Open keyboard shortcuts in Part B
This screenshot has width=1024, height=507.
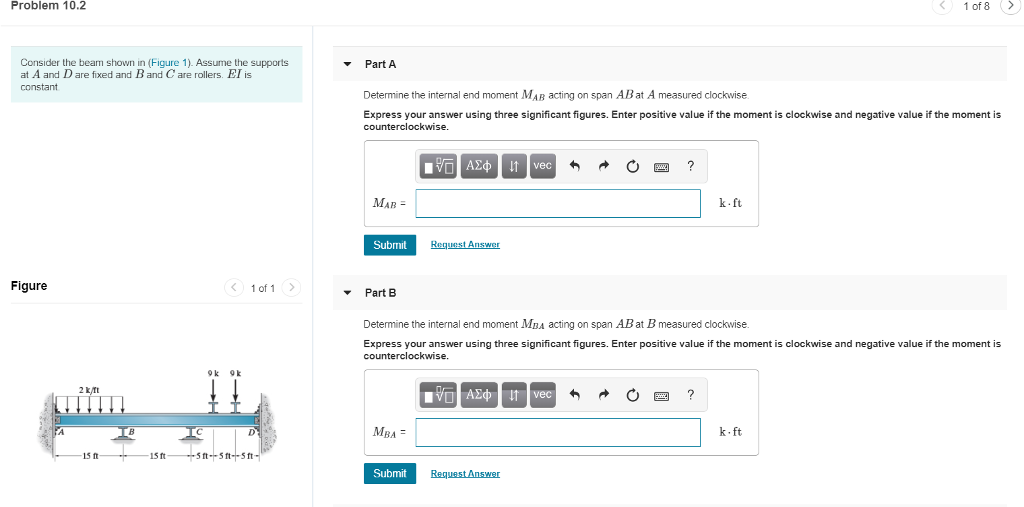click(661, 396)
